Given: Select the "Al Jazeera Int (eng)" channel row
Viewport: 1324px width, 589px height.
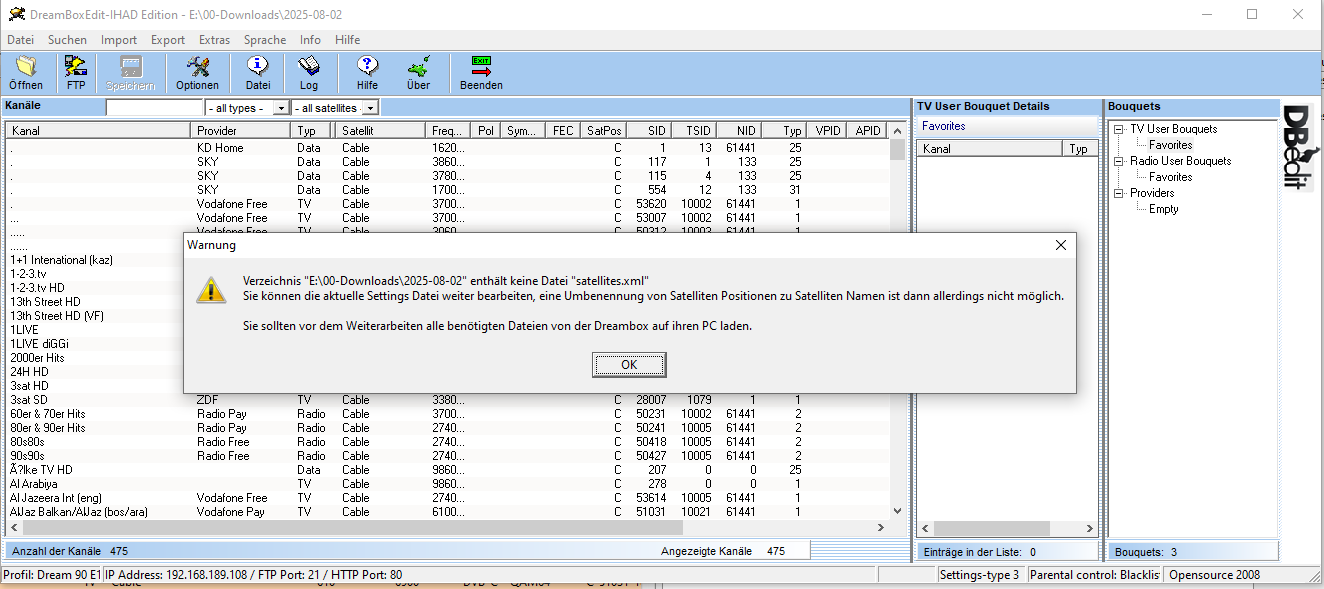Looking at the screenshot, I should [448, 498].
